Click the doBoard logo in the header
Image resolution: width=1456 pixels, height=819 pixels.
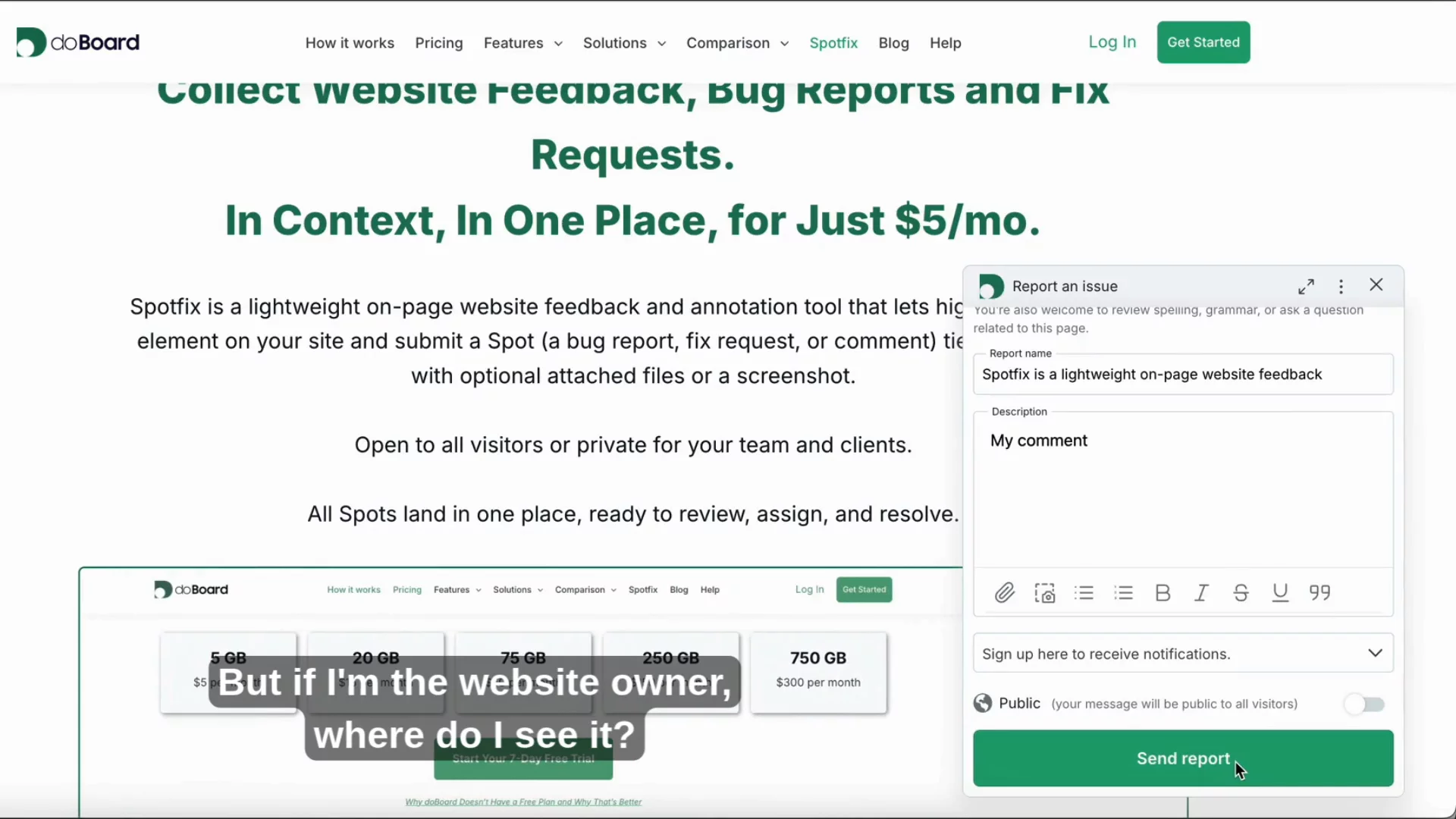click(x=77, y=42)
